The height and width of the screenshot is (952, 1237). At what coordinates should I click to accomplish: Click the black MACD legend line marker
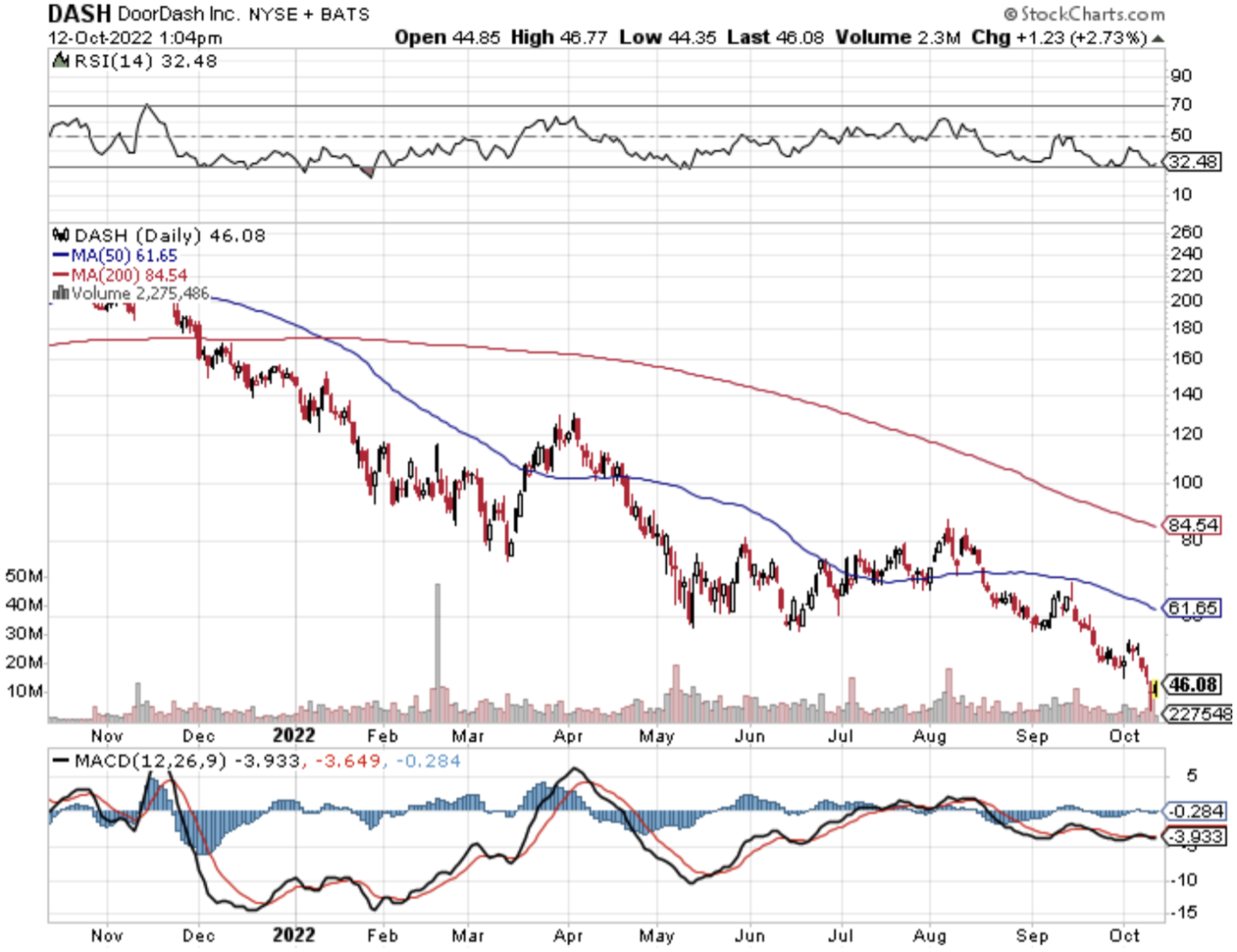tap(60, 761)
